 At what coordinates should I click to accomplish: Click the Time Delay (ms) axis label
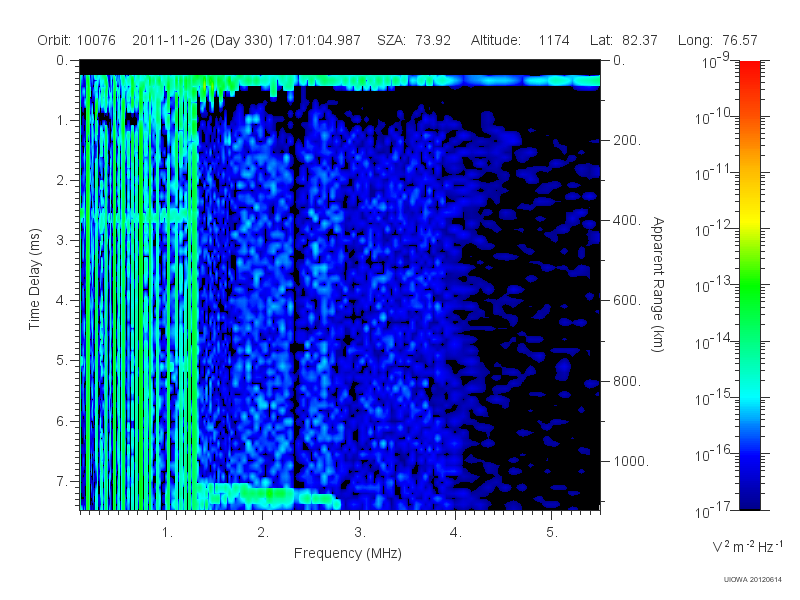pyautogui.click(x=34, y=279)
